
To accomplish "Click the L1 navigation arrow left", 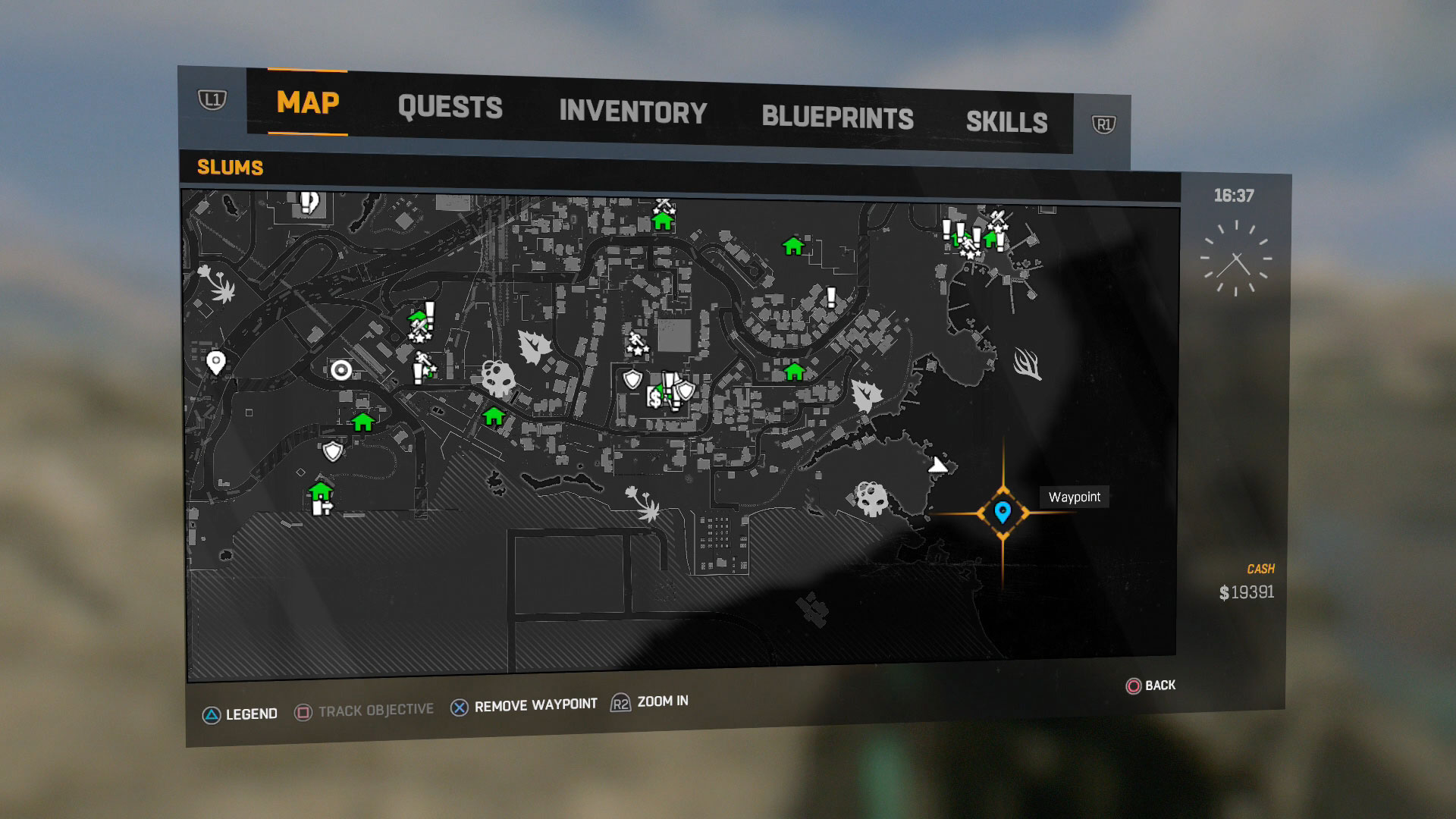I will click(211, 100).
